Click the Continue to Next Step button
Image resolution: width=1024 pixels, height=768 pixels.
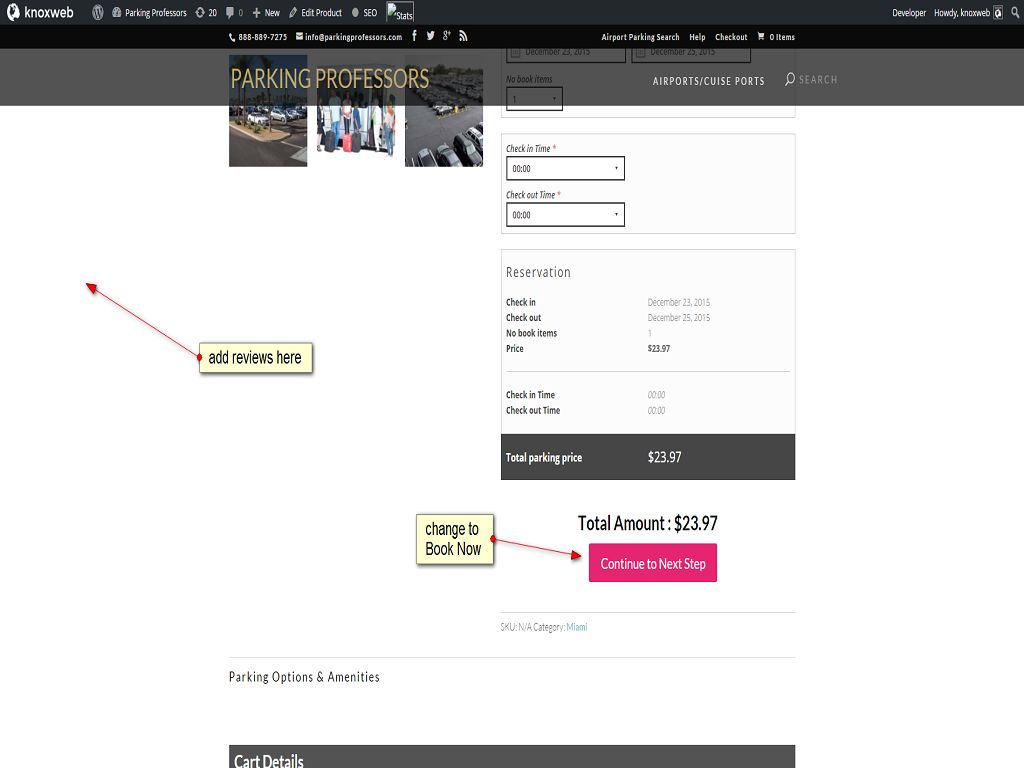(652, 563)
